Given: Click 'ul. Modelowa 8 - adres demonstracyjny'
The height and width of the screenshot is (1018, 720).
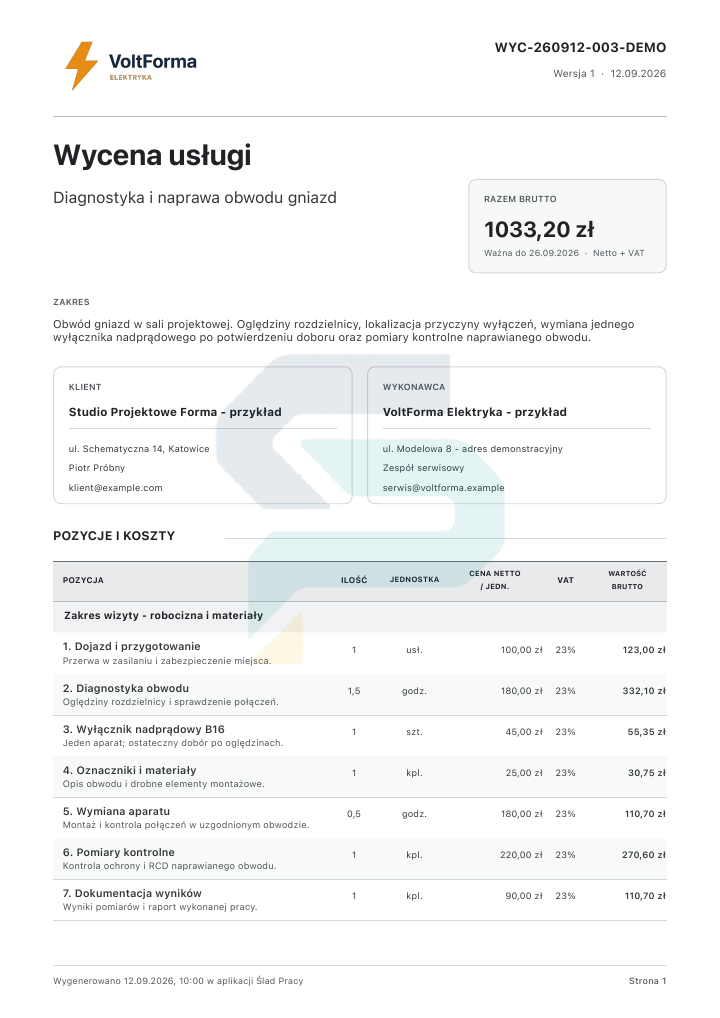Looking at the screenshot, I should coord(473,449).
